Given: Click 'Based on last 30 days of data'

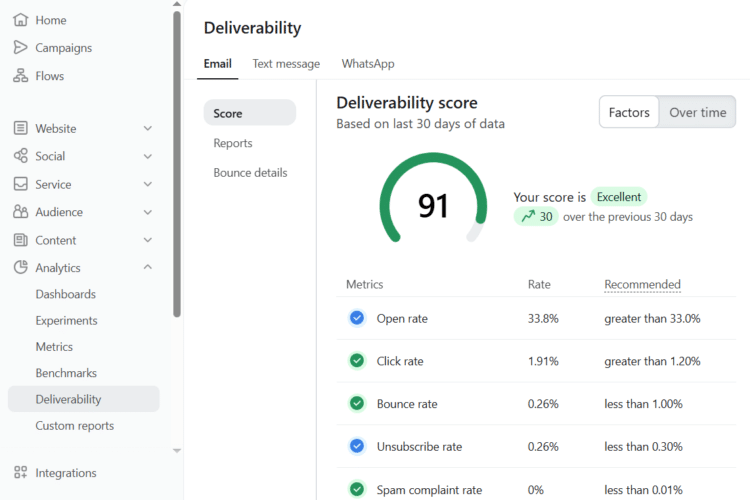Looking at the screenshot, I should tap(420, 123).
